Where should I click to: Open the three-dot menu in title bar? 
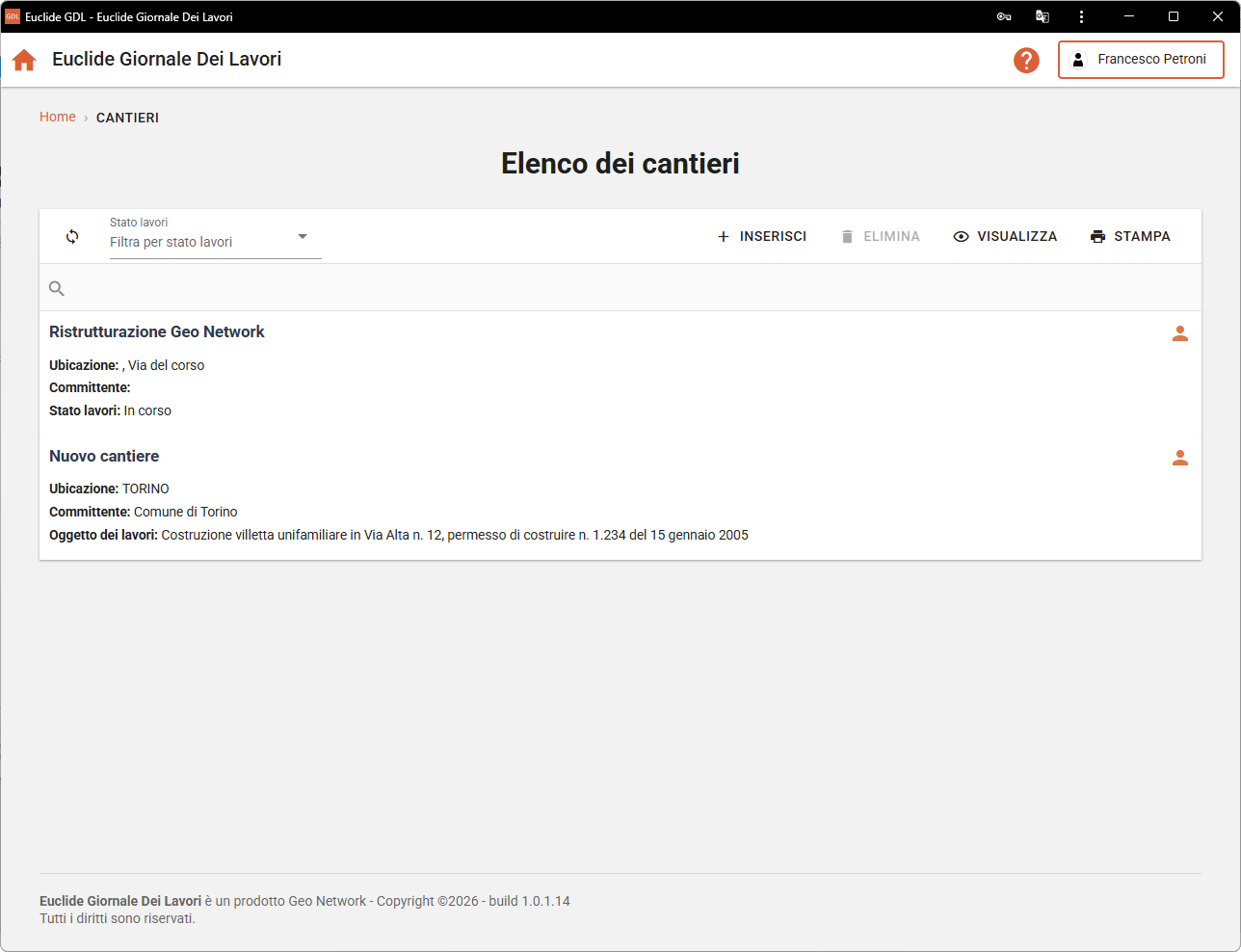tap(1082, 16)
